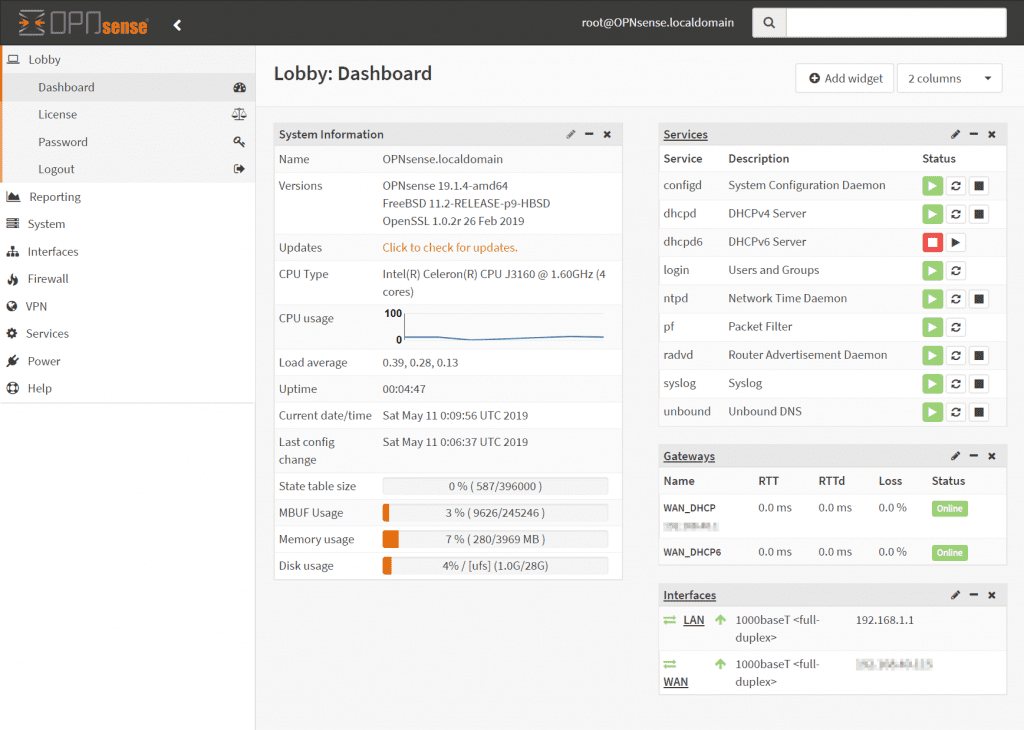
Task: Stop the ntpd service
Action: (978, 299)
